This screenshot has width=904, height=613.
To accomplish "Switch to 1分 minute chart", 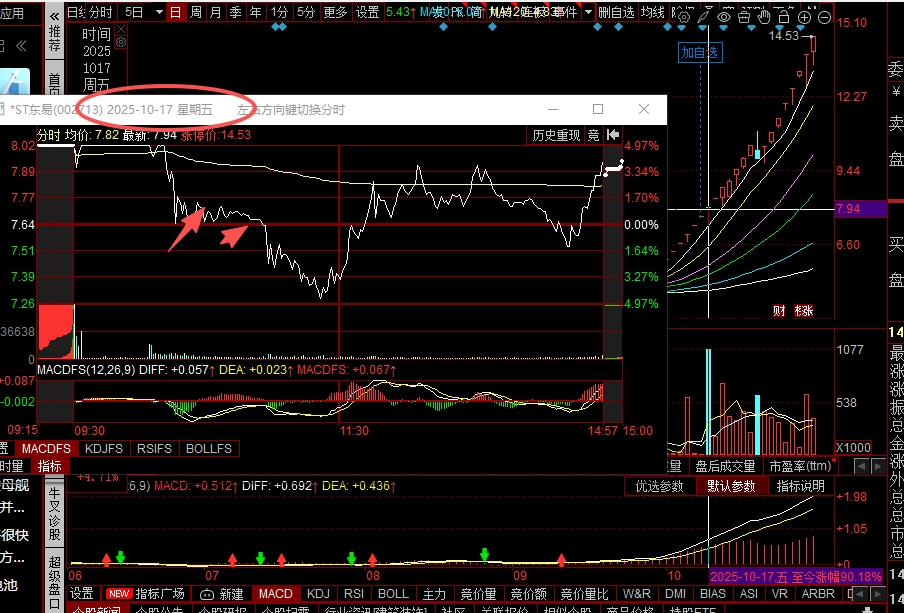I will [x=280, y=12].
